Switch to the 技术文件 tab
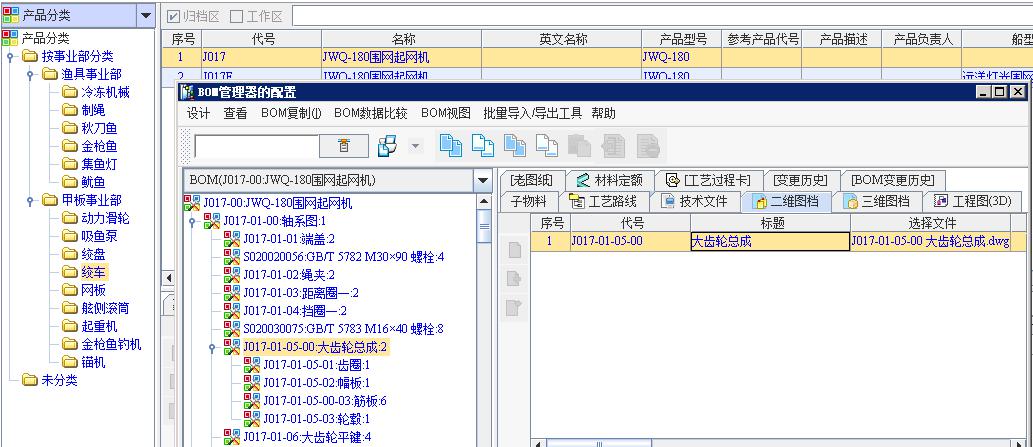Viewport: 1033px width, 447px height. [x=695, y=201]
